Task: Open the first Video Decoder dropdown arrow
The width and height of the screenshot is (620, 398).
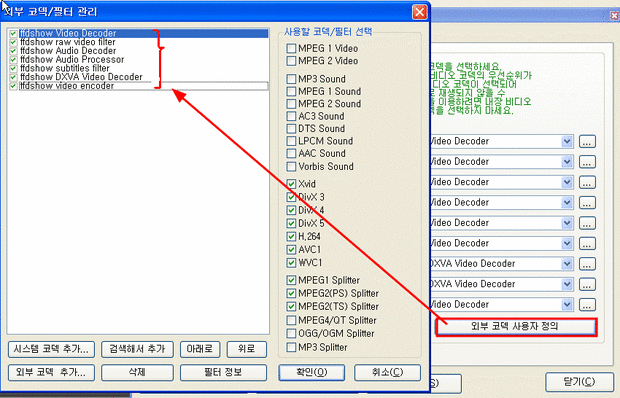Action: [567, 141]
